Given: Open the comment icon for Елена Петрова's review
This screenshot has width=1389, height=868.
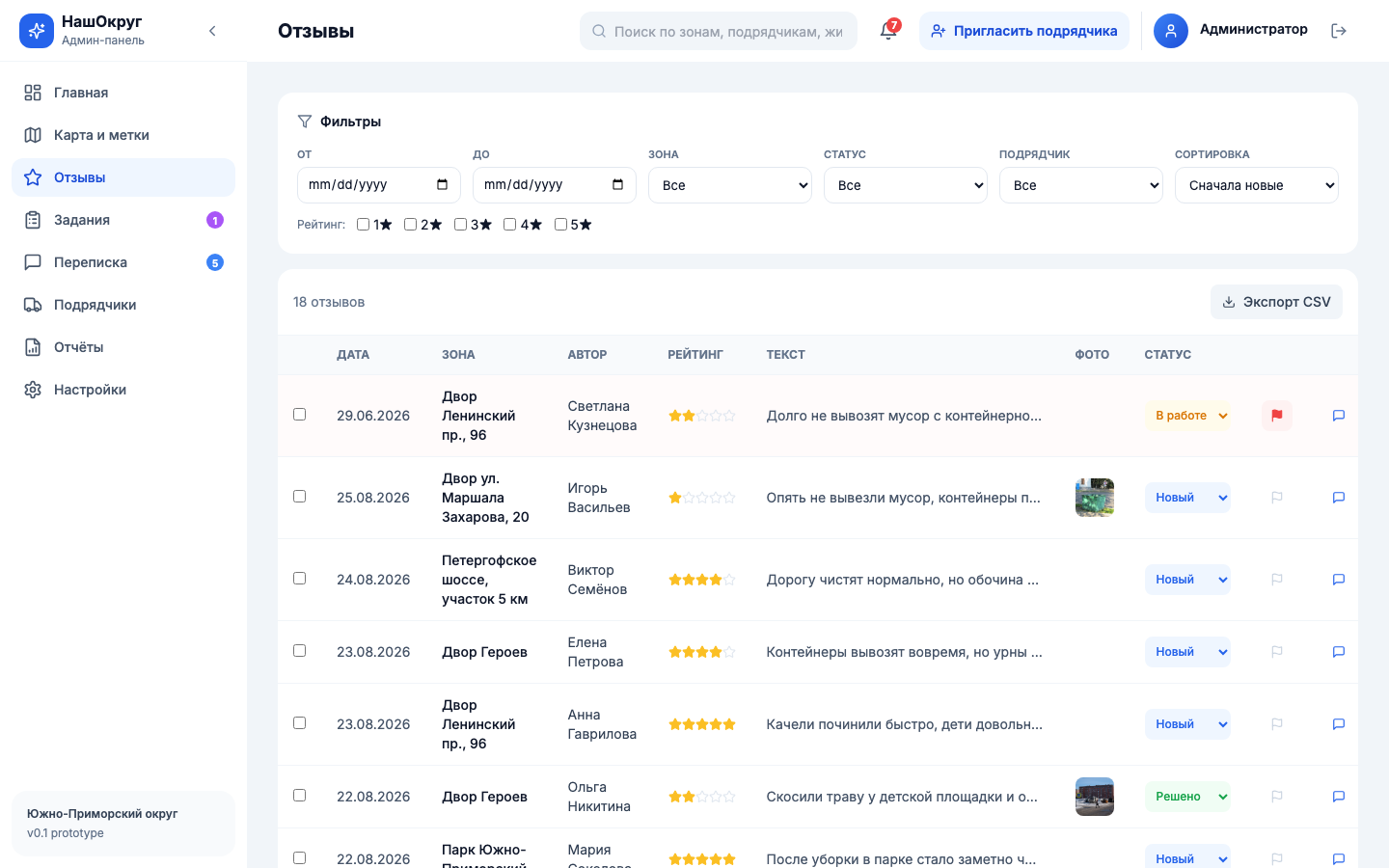Looking at the screenshot, I should (x=1339, y=652).
